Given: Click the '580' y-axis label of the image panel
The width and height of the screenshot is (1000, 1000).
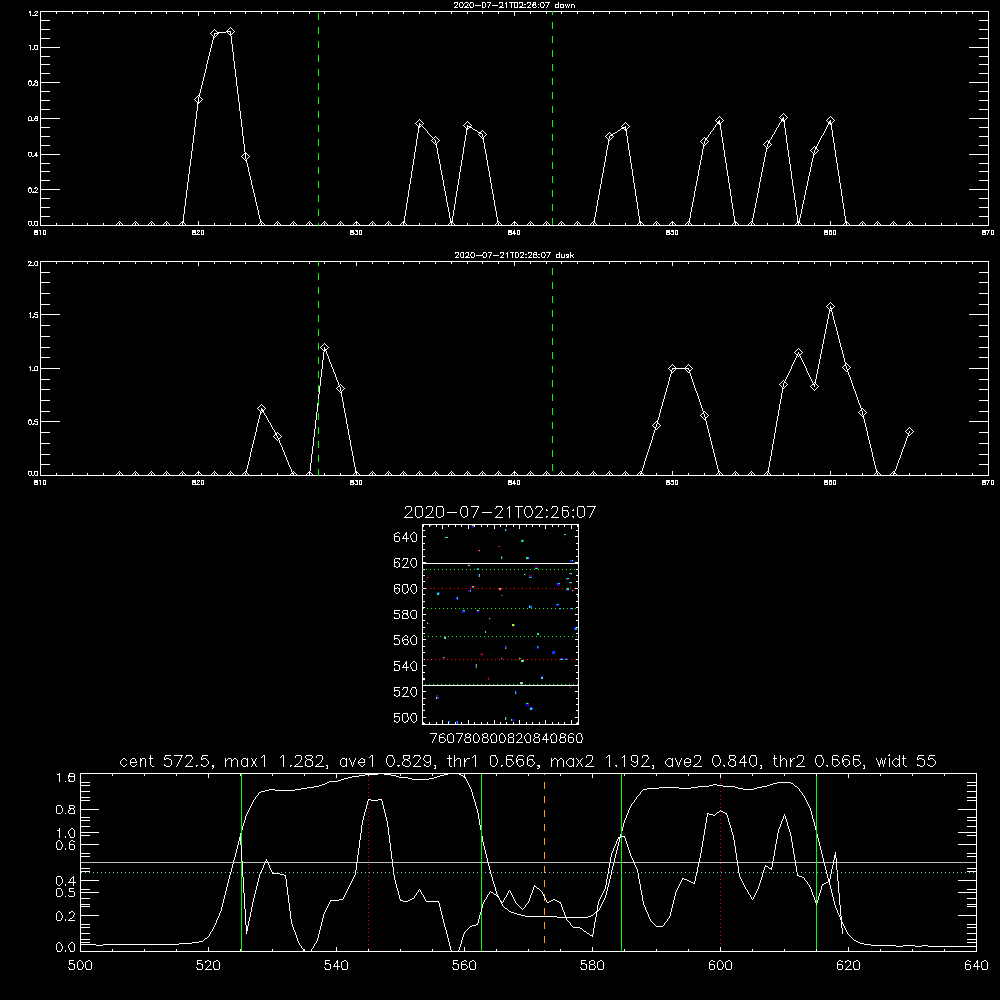Looking at the screenshot, I should tap(406, 615).
